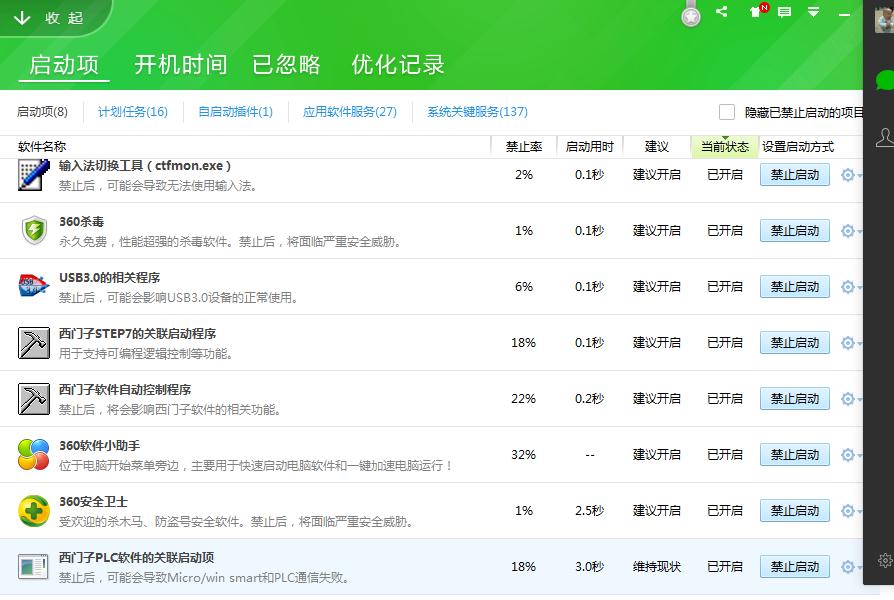Open gear options dropdown for 西门子软件自动控制程序 row
The image size is (894, 600).
click(x=850, y=398)
